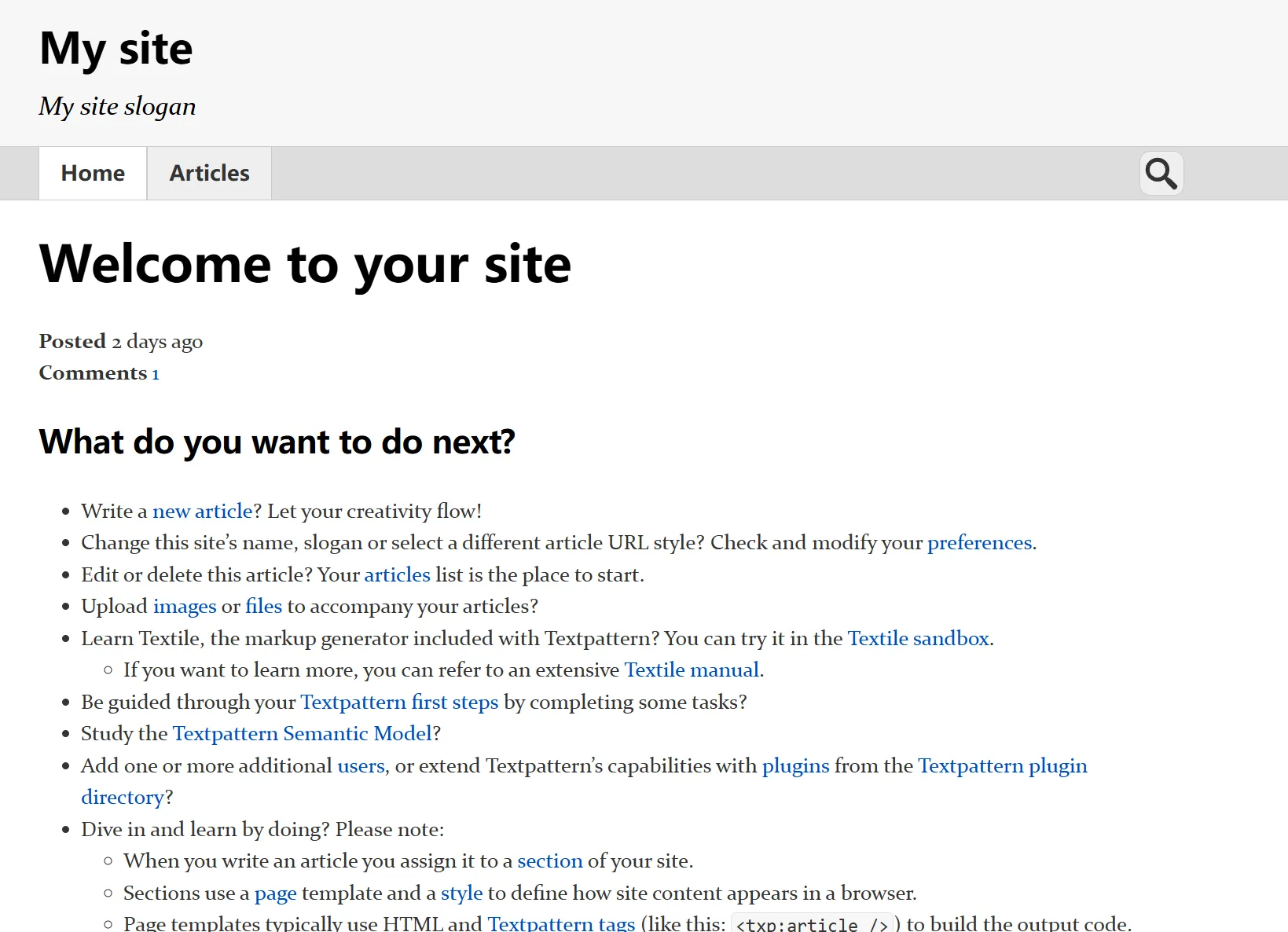The height and width of the screenshot is (932, 1288).
Task: Visit the Textile sandbox link
Action: [x=918, y=639]
